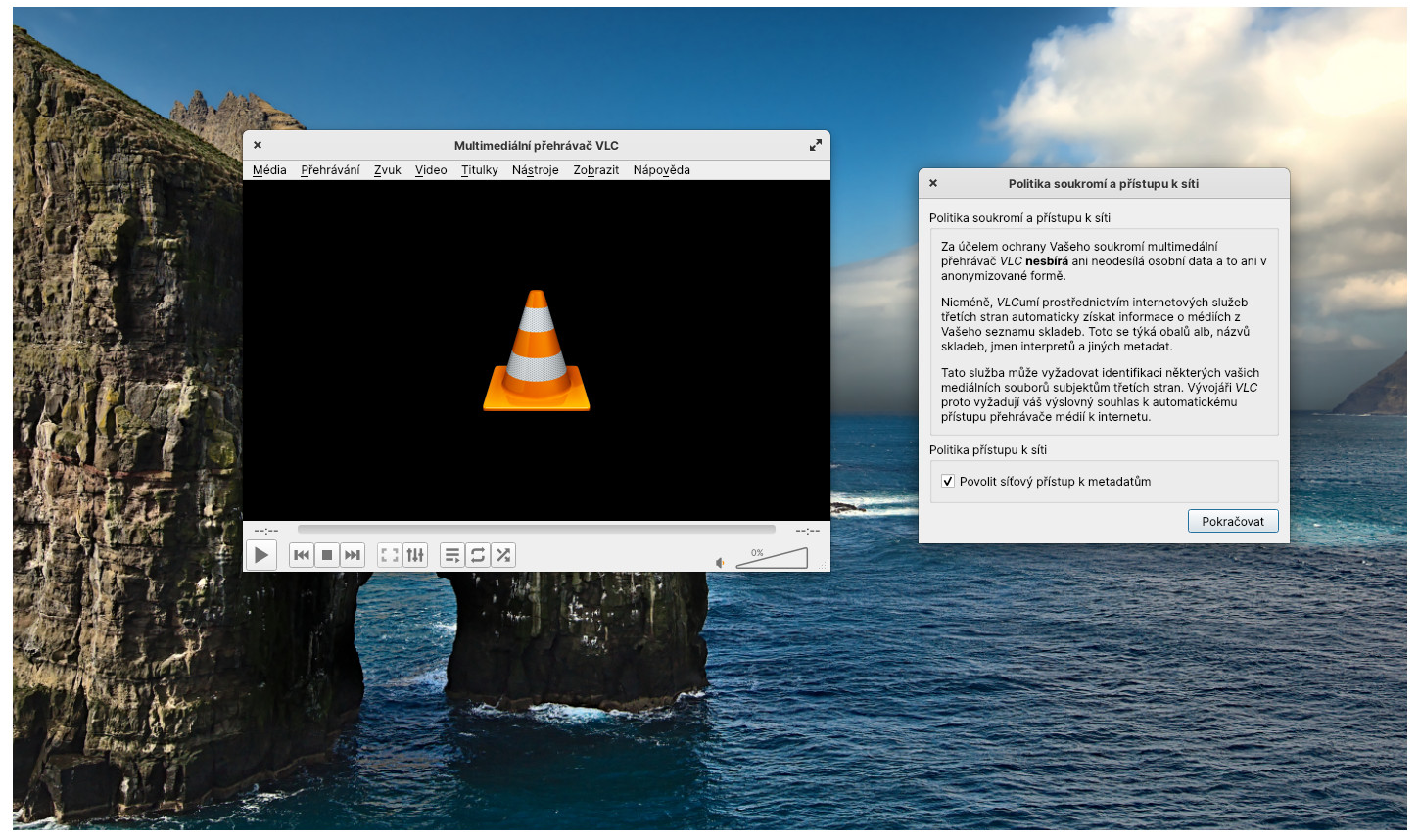Viewport: 1419px width, 840px height.
Task: Close the Politika soukromí dialog
Action: click(933, 183)
